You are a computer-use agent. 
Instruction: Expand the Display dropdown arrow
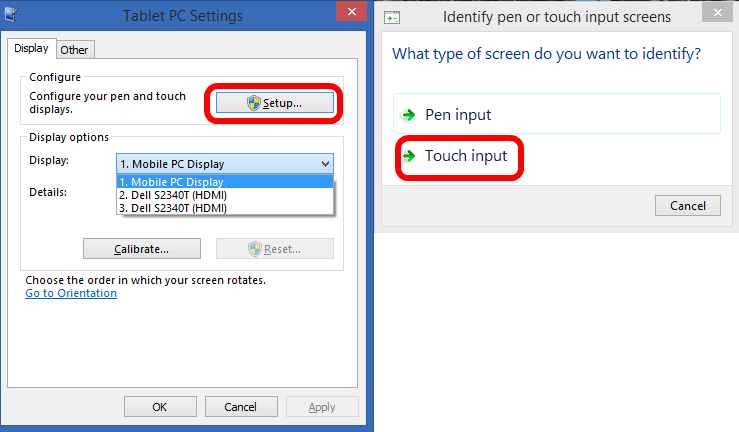[325, 164]
